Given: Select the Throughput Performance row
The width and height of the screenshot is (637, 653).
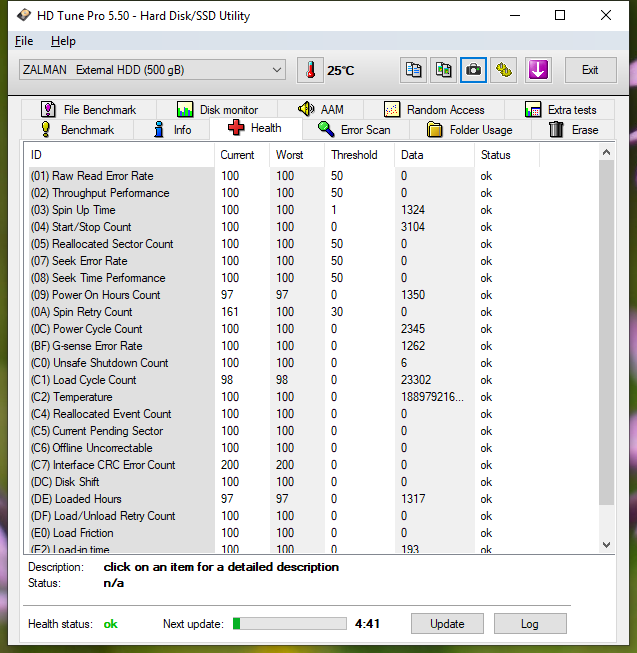Looking at the screenshot, I should point(283,193).
